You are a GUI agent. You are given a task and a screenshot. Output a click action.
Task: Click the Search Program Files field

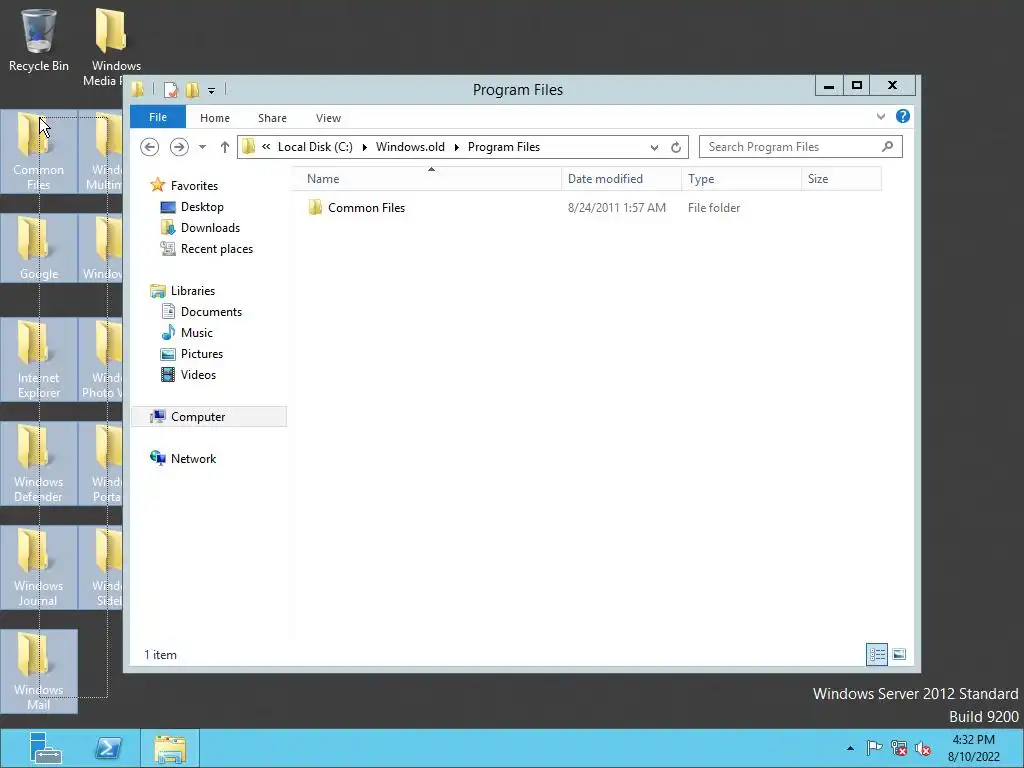(x=801, y=147)
